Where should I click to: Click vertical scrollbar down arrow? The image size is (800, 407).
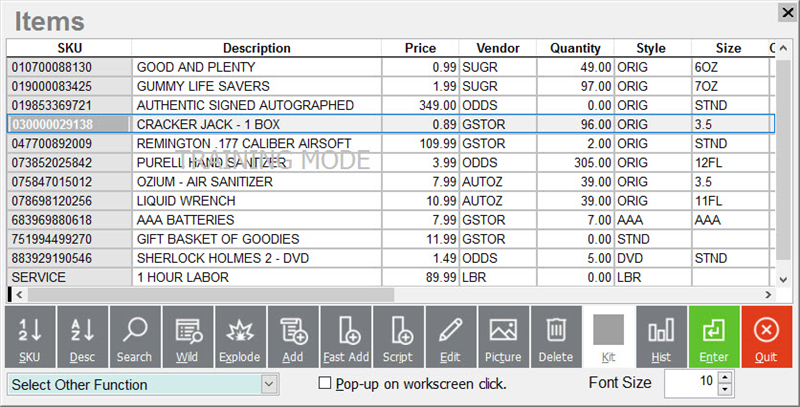click(783, 279)
